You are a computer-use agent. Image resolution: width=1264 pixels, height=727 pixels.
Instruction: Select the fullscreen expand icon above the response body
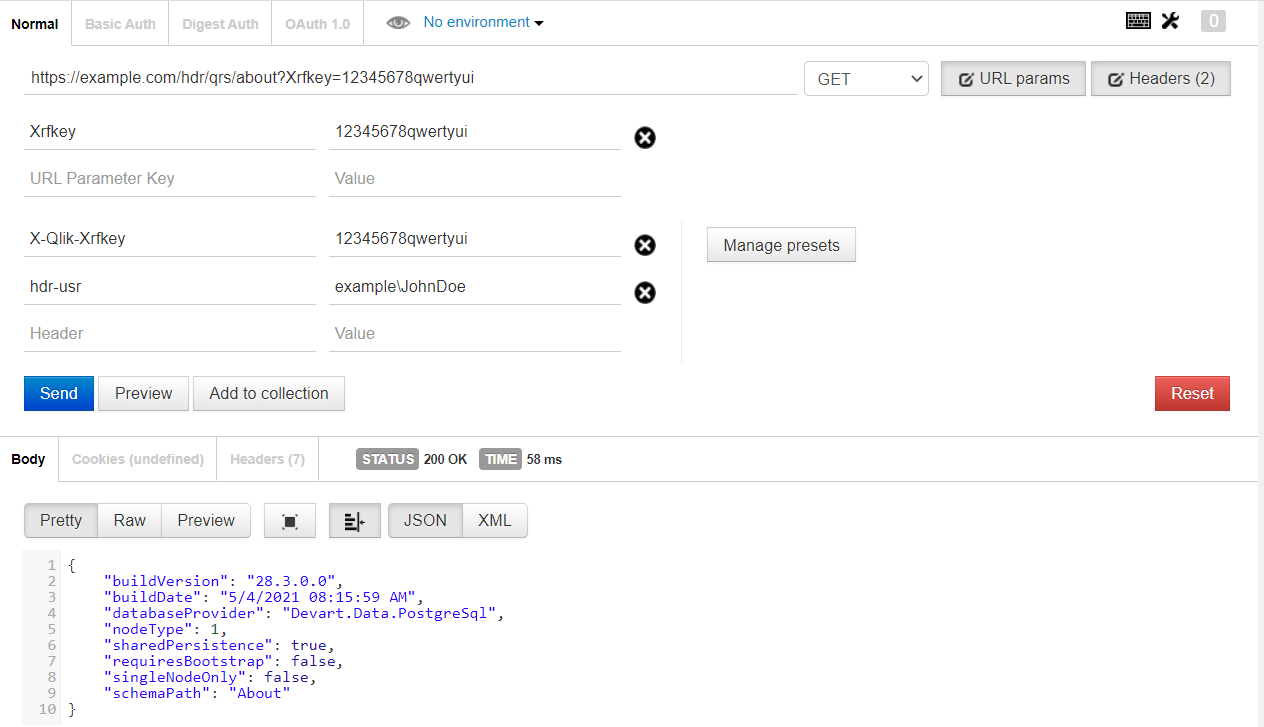(x=289, y=520)
